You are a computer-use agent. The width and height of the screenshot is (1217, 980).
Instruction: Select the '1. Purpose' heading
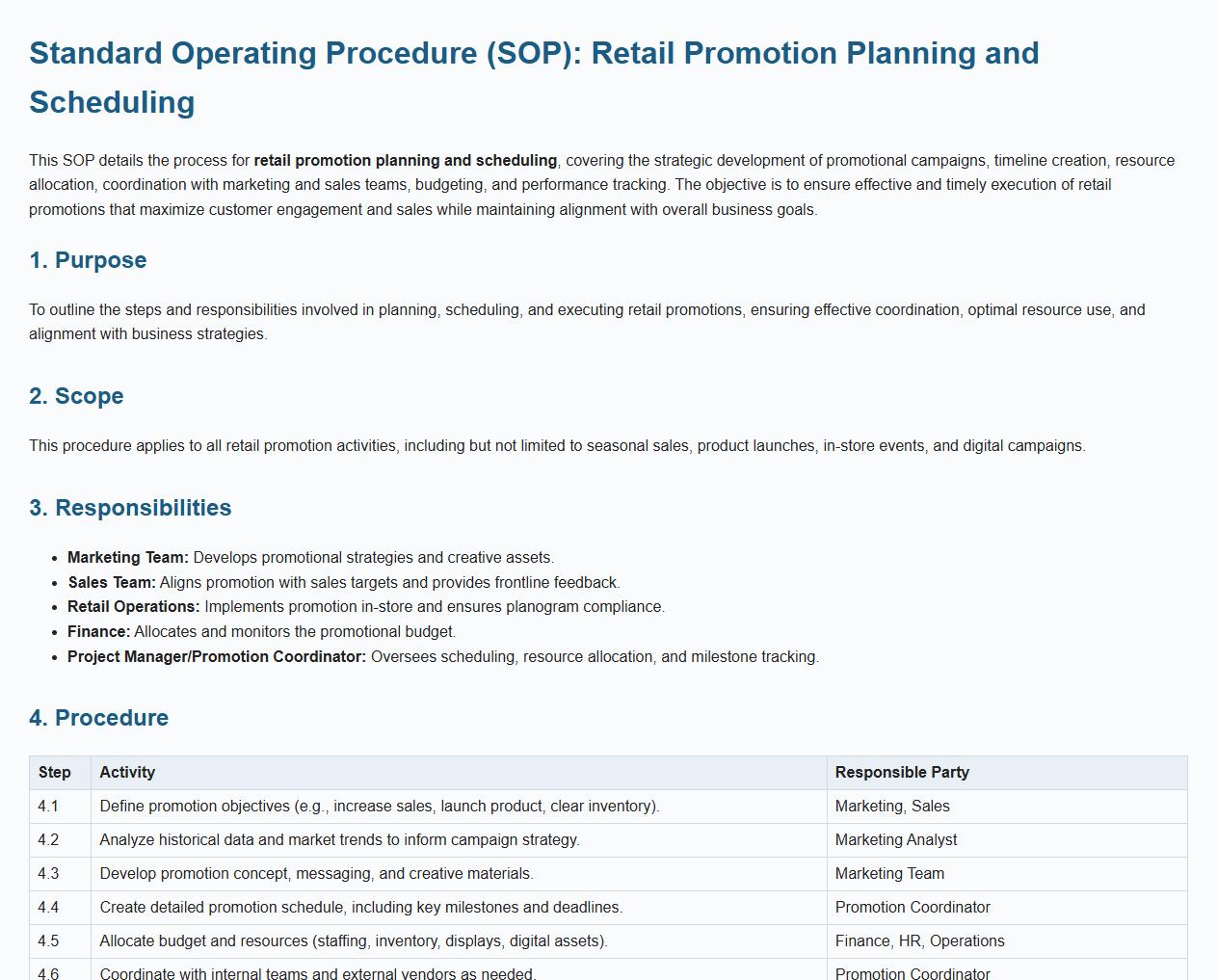point(88,260)
